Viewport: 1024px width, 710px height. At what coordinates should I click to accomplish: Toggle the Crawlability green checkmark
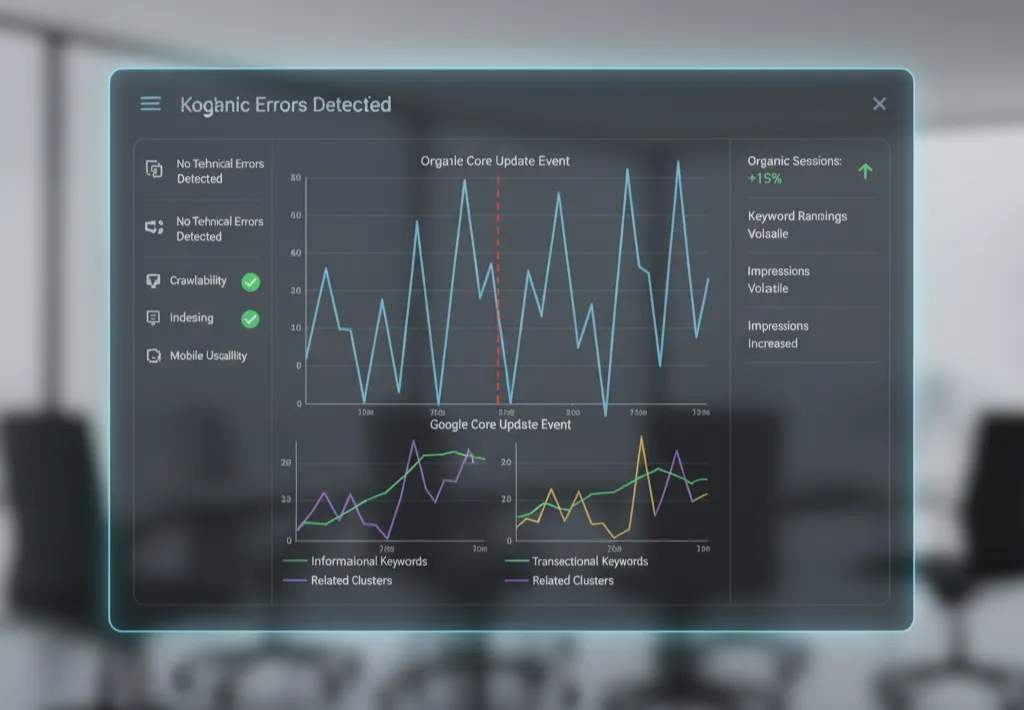(x=250, y=282)
